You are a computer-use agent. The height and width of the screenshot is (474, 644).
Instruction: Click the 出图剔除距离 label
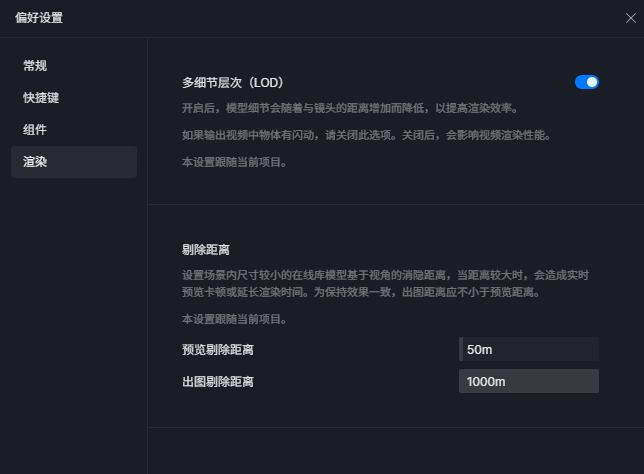point(218,382)
